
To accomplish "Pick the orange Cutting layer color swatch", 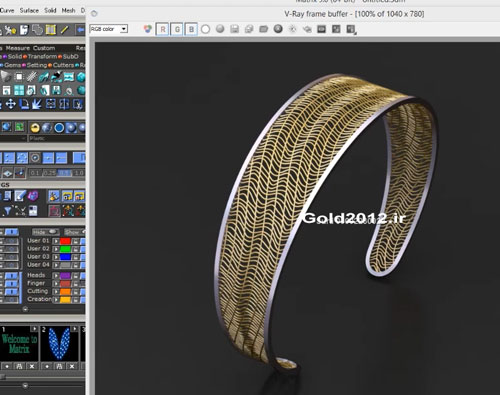I will (x=65, y=292).
